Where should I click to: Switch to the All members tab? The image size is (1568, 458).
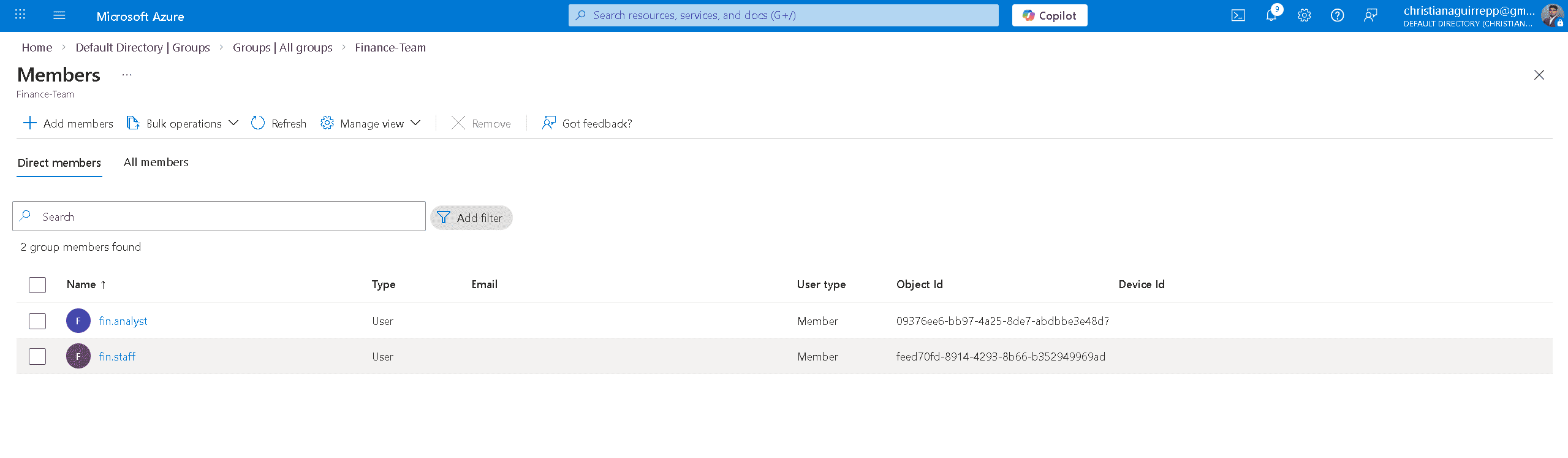(156, 162)
